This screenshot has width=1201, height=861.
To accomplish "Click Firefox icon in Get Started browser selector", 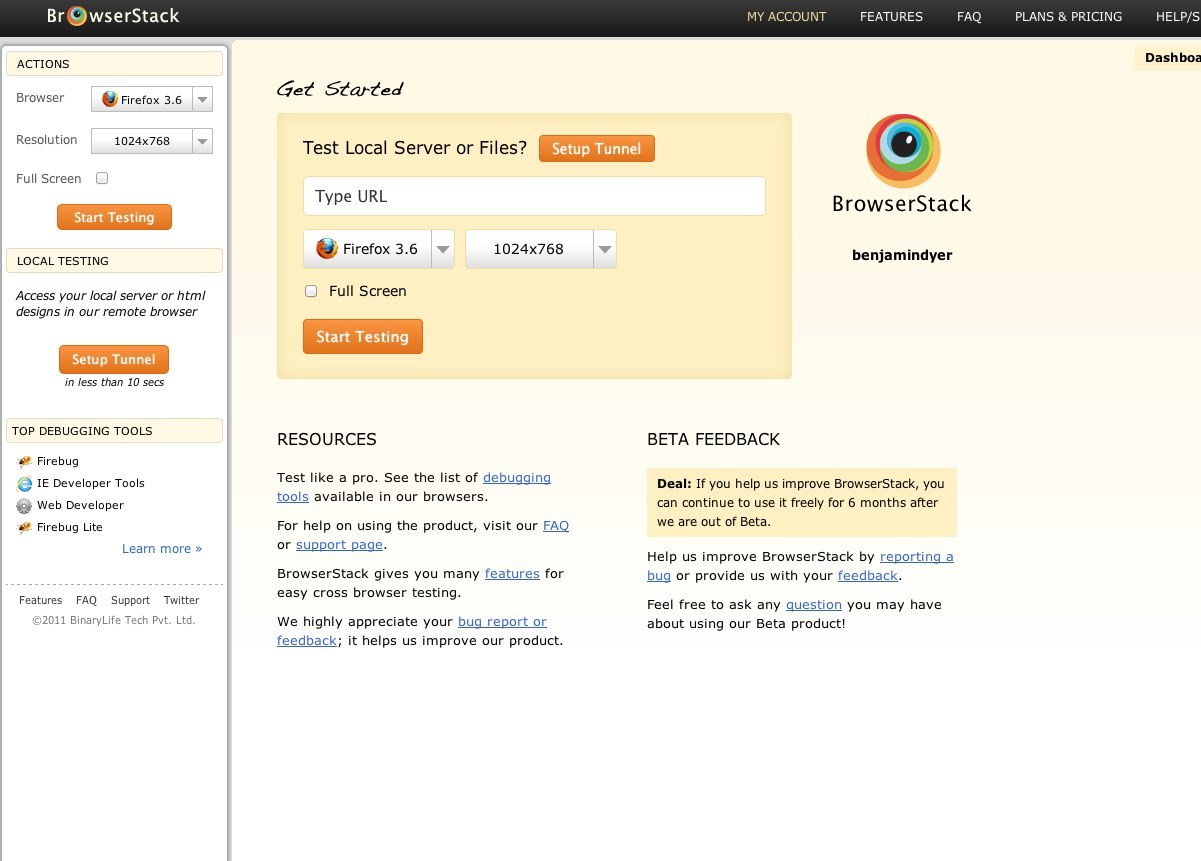I will coord(327,249).
